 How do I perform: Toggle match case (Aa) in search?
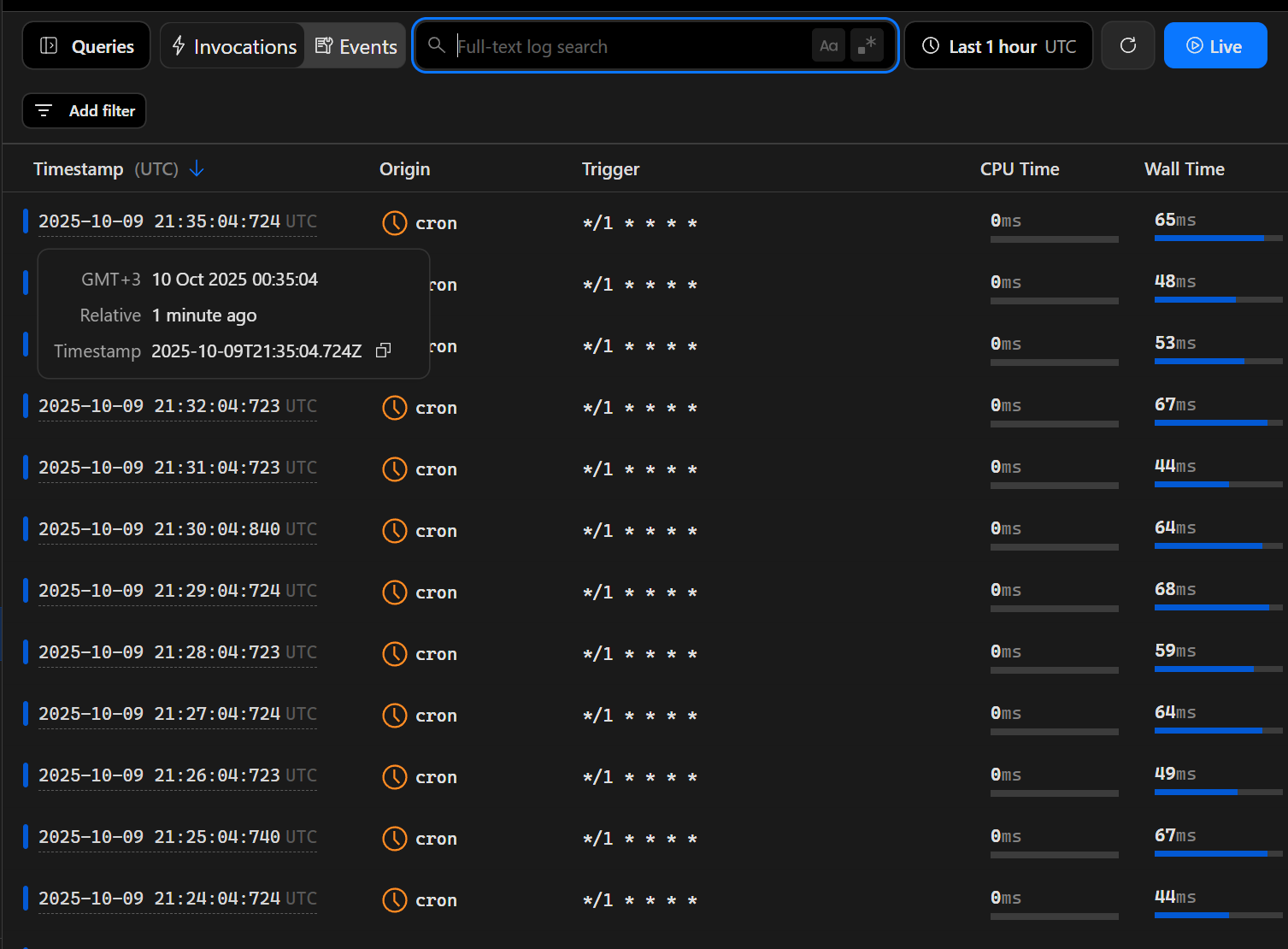tap(828, 45)
